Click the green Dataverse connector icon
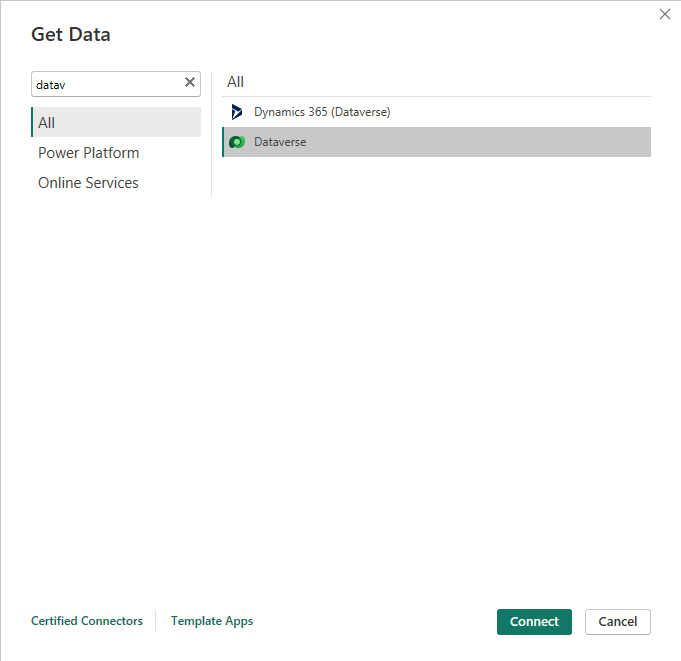 237,142
